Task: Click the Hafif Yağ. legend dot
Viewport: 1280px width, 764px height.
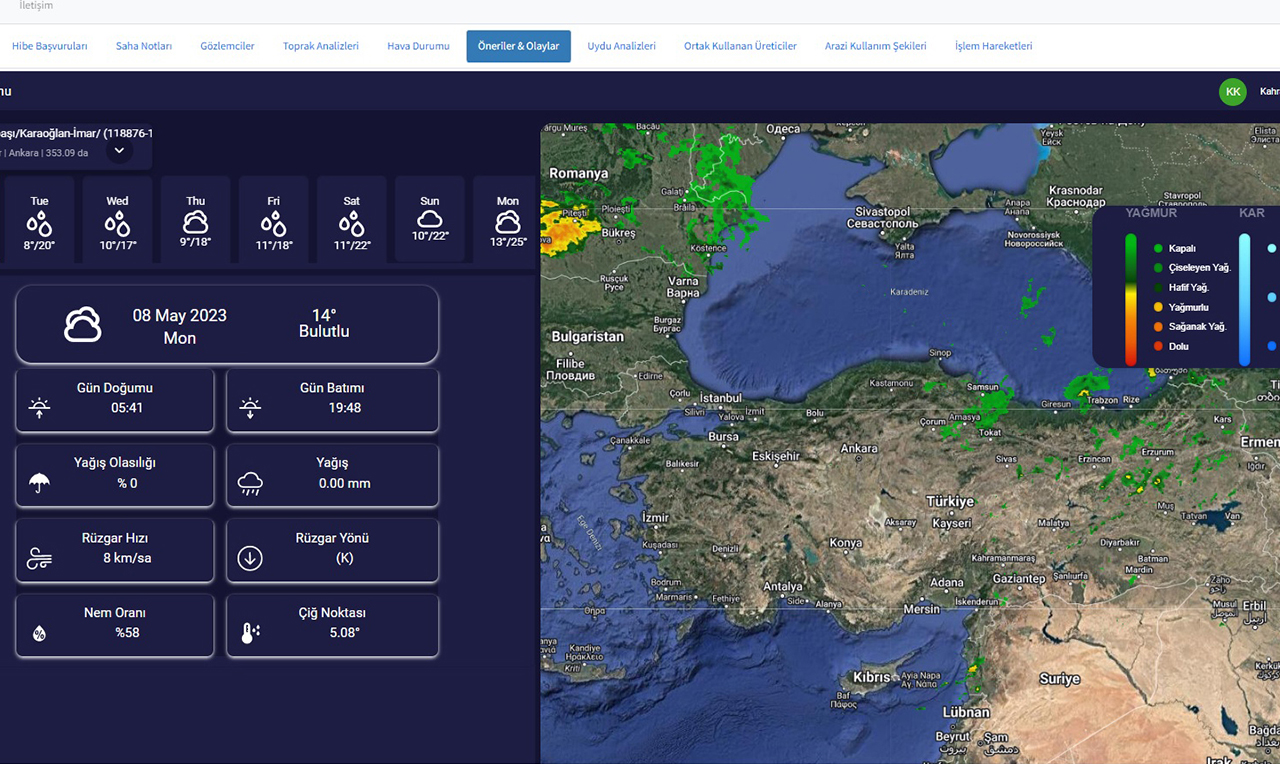Action: [x=1158, y=287]
